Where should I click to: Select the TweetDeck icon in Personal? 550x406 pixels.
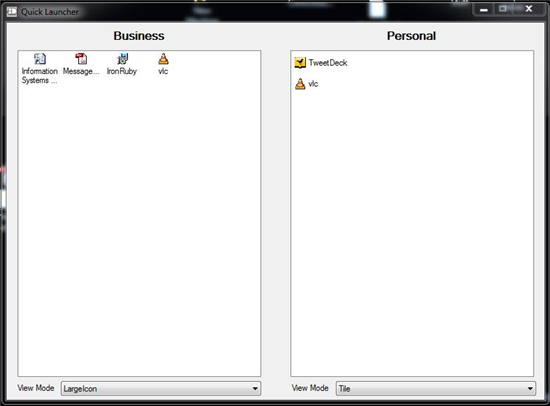[300, 62]
